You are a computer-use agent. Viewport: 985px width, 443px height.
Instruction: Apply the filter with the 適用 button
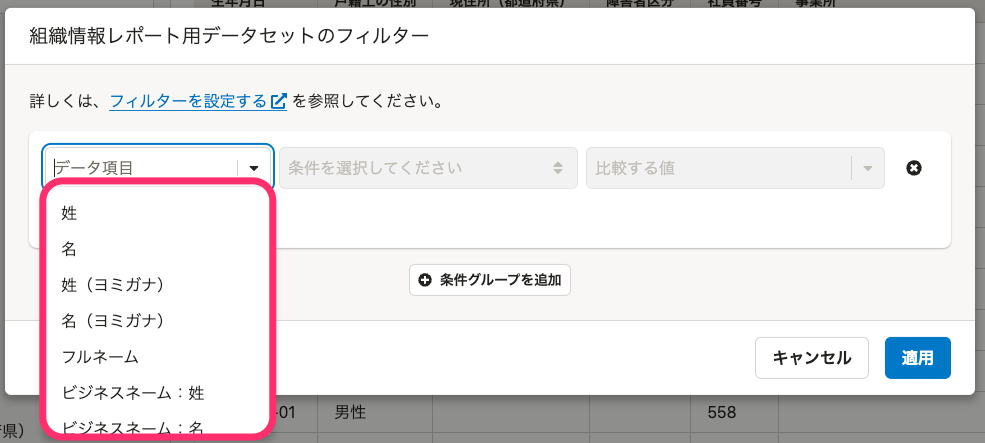pos(918,358)
